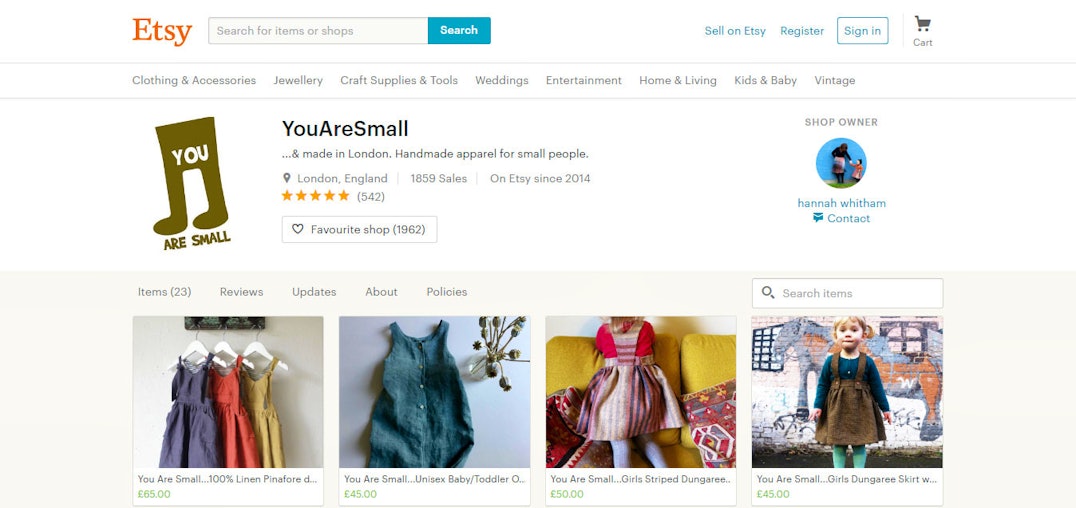Open the Policies tab
This screenshot has width=1076, height=508.
(447, 292)
